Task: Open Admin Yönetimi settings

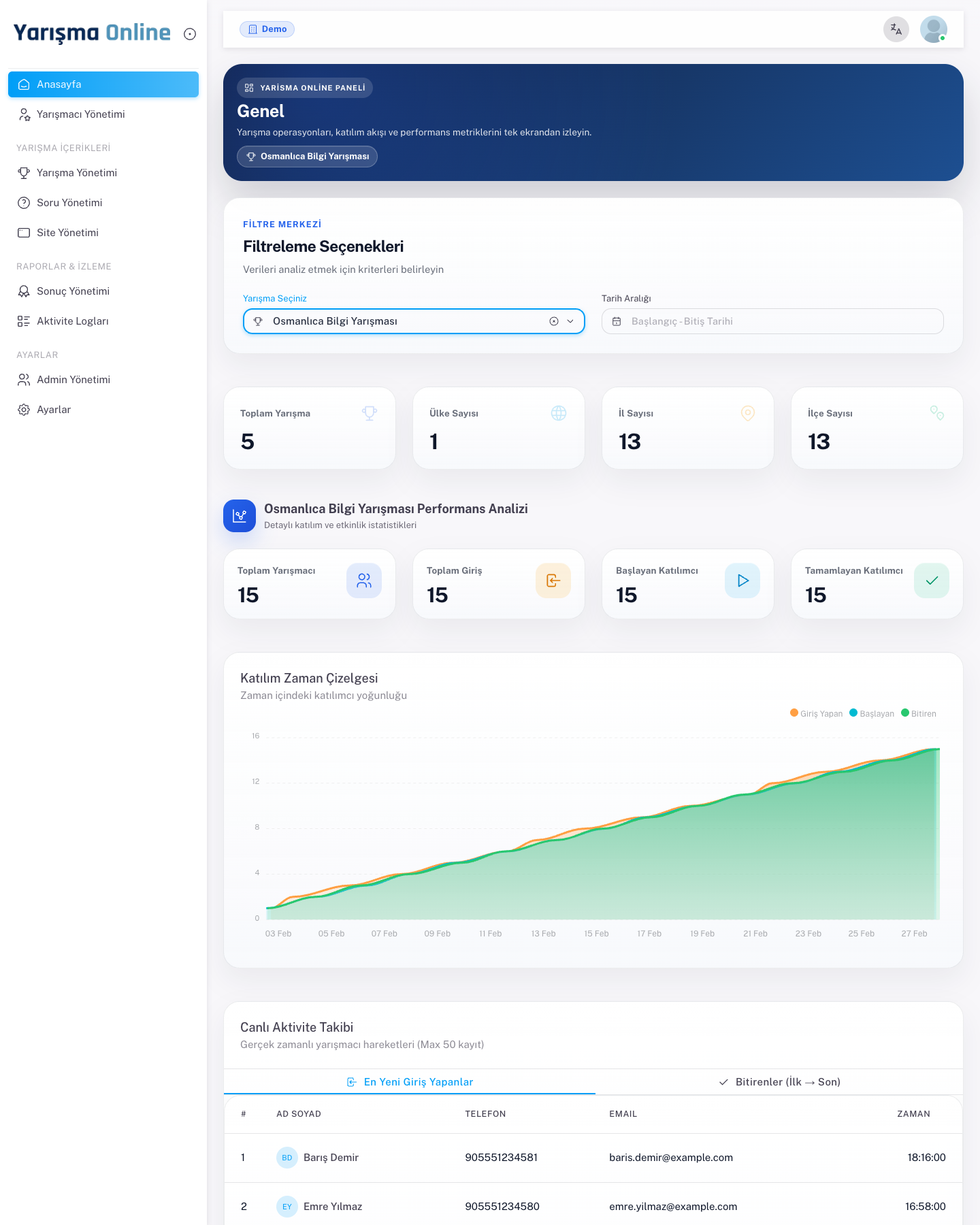Action: 103,380
